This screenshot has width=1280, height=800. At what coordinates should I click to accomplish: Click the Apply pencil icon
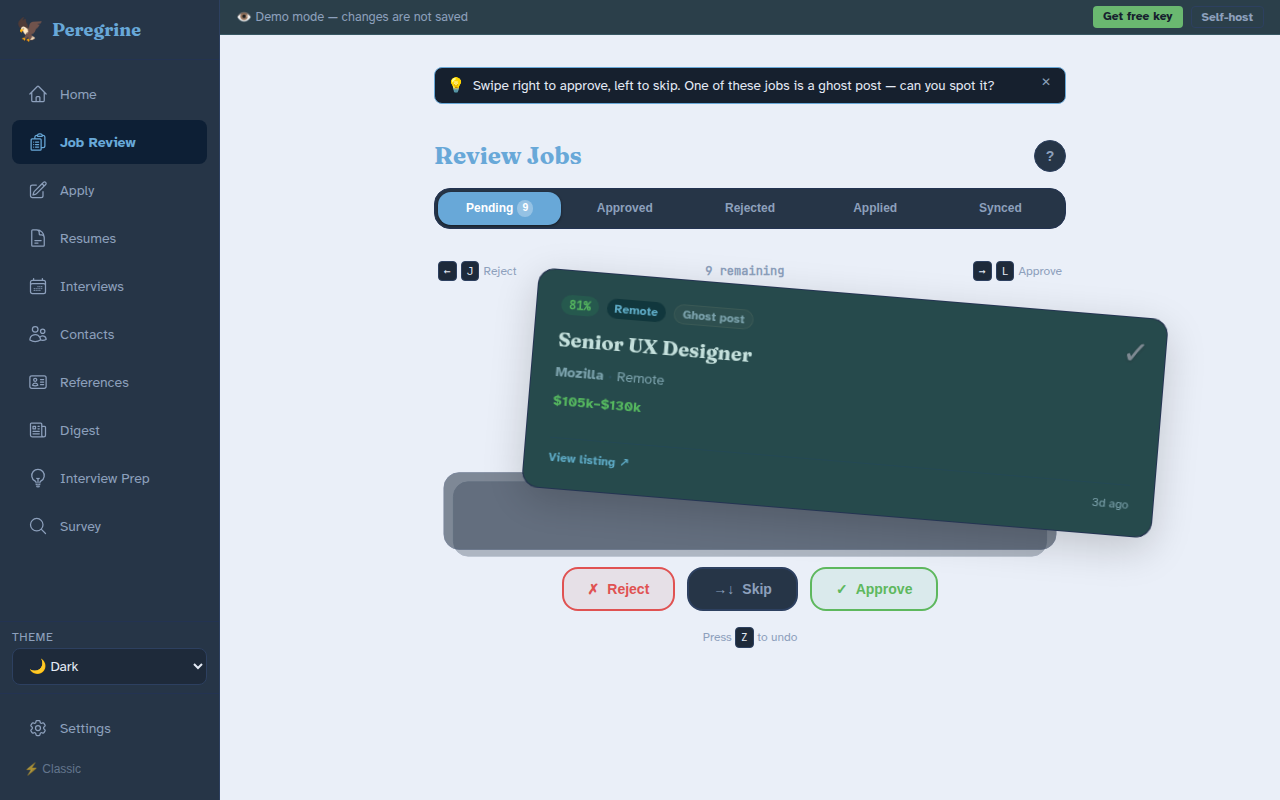[x=38, y=190]
